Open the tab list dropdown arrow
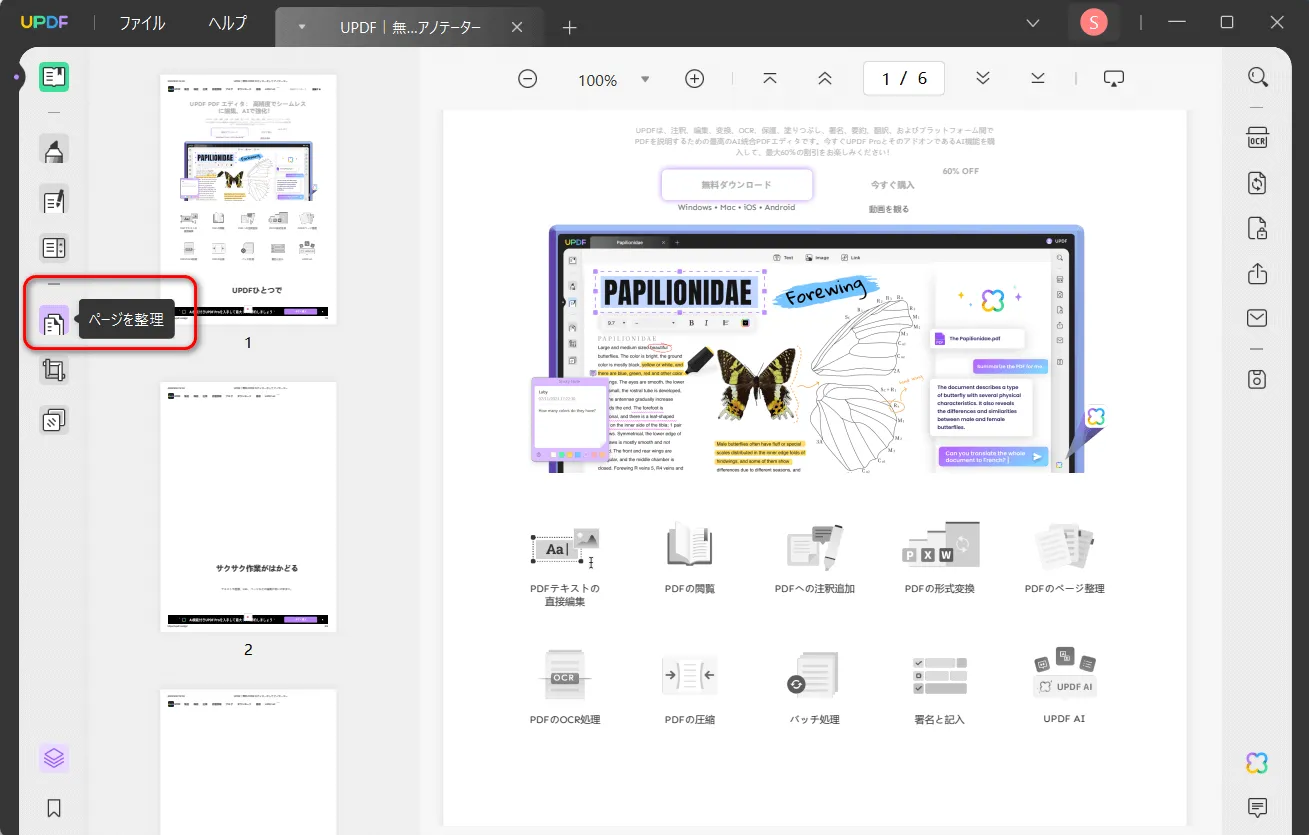Viewport: 1309px width, 835px height. click(x=303, y=27)
